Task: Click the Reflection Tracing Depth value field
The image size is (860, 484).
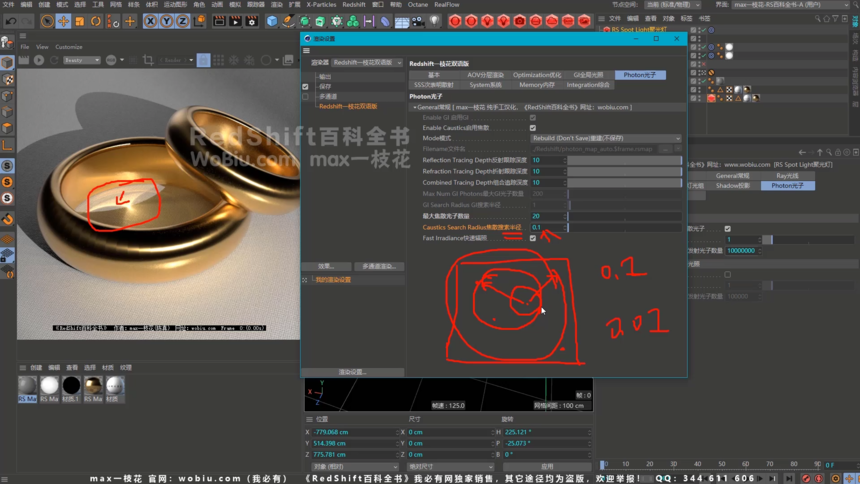Action: (x=547, y=160)
